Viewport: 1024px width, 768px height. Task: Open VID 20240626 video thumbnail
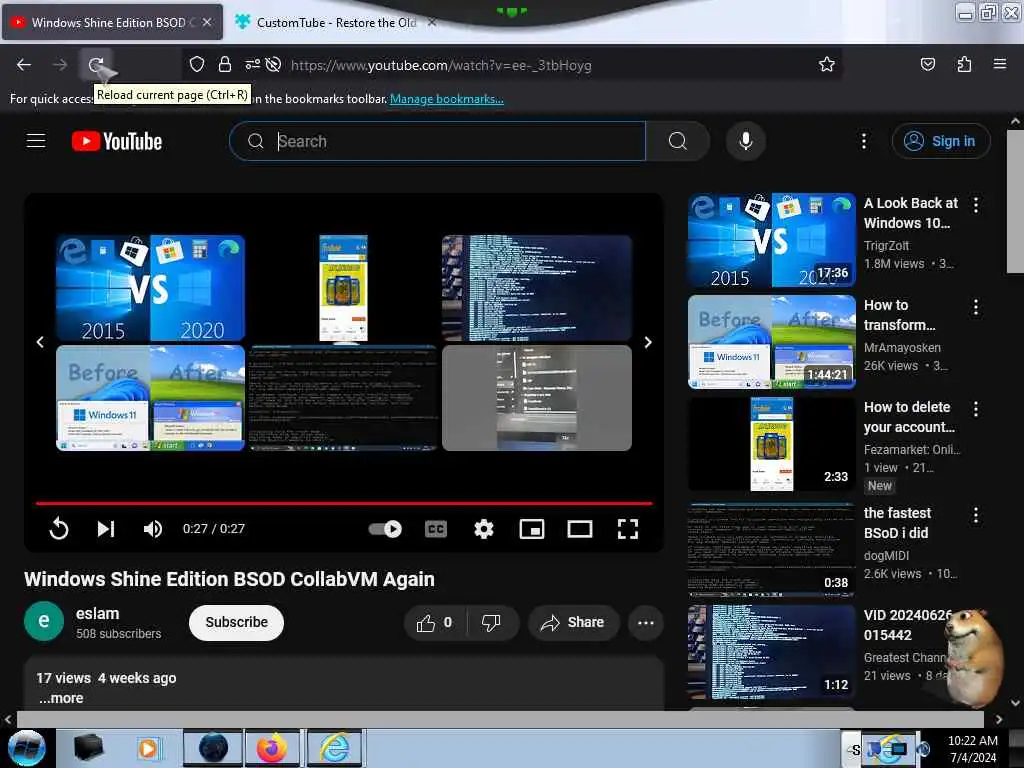coord(771,652)
